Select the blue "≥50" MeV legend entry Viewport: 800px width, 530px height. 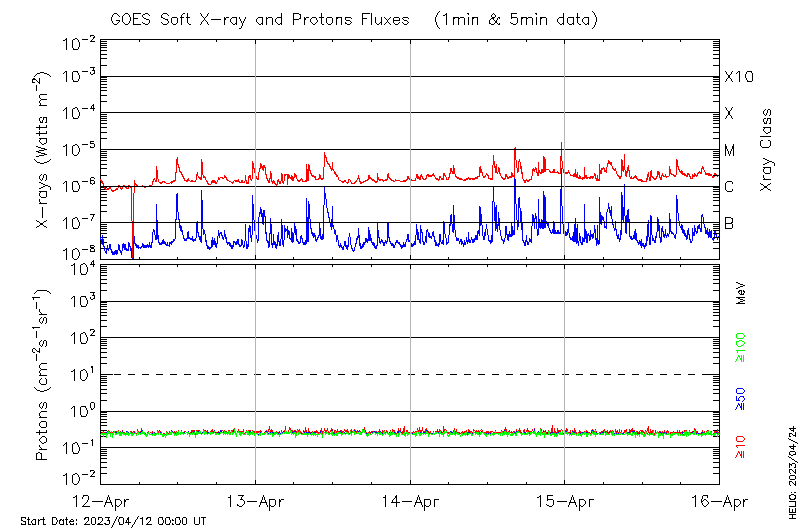point(741,398)
